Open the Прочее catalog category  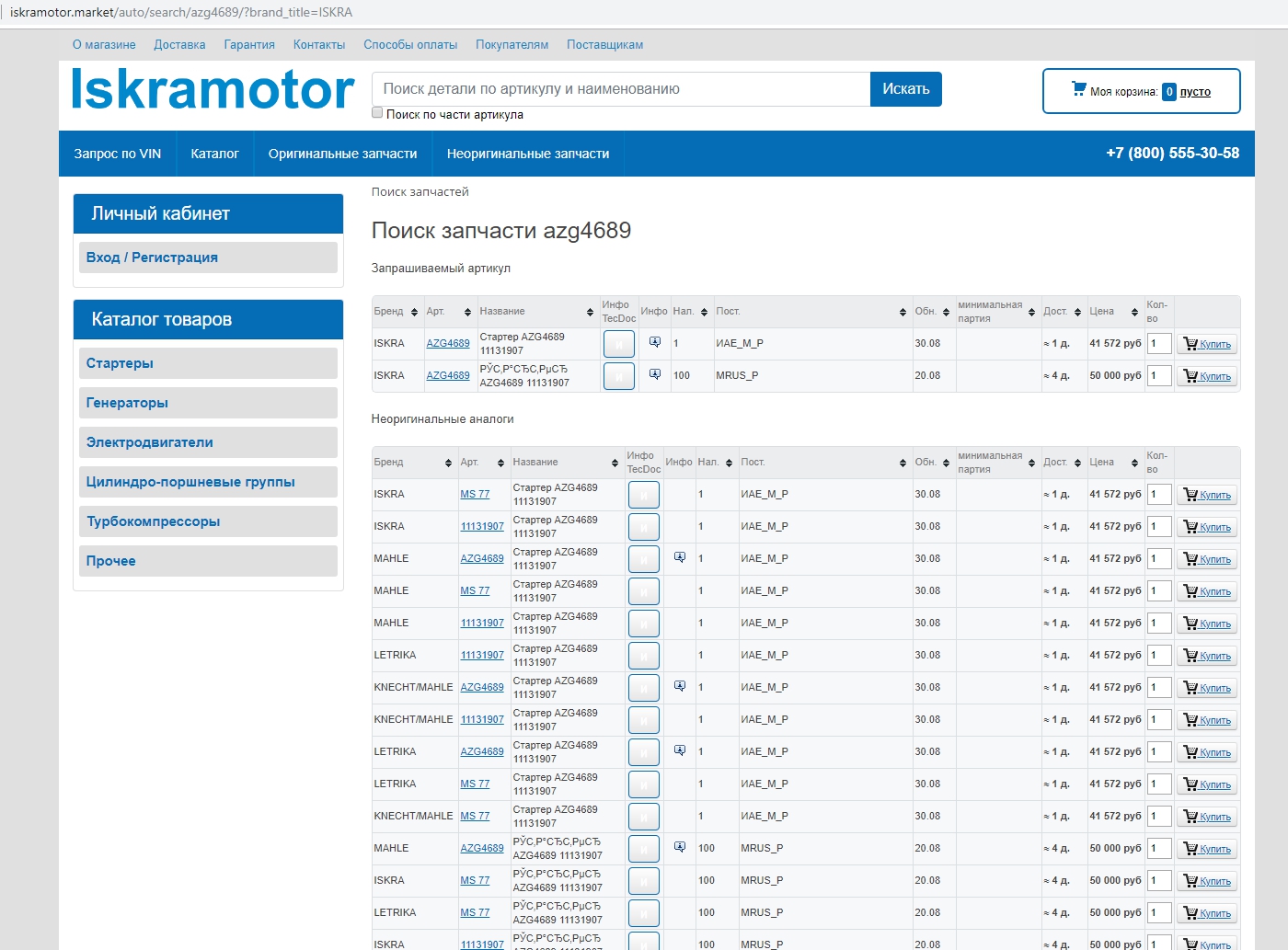(x=208, y=561)
